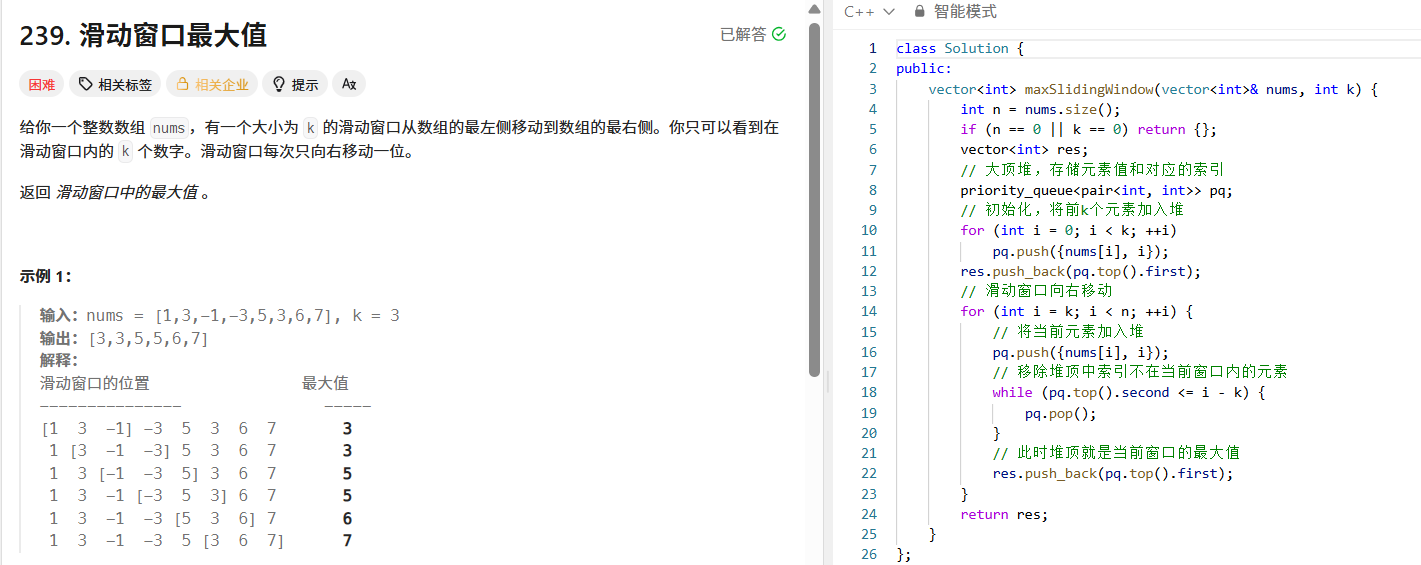The image size is (1421, 565).
Task: Click the maxSlidingWindow function signature line
Action: coord(1153,89)
